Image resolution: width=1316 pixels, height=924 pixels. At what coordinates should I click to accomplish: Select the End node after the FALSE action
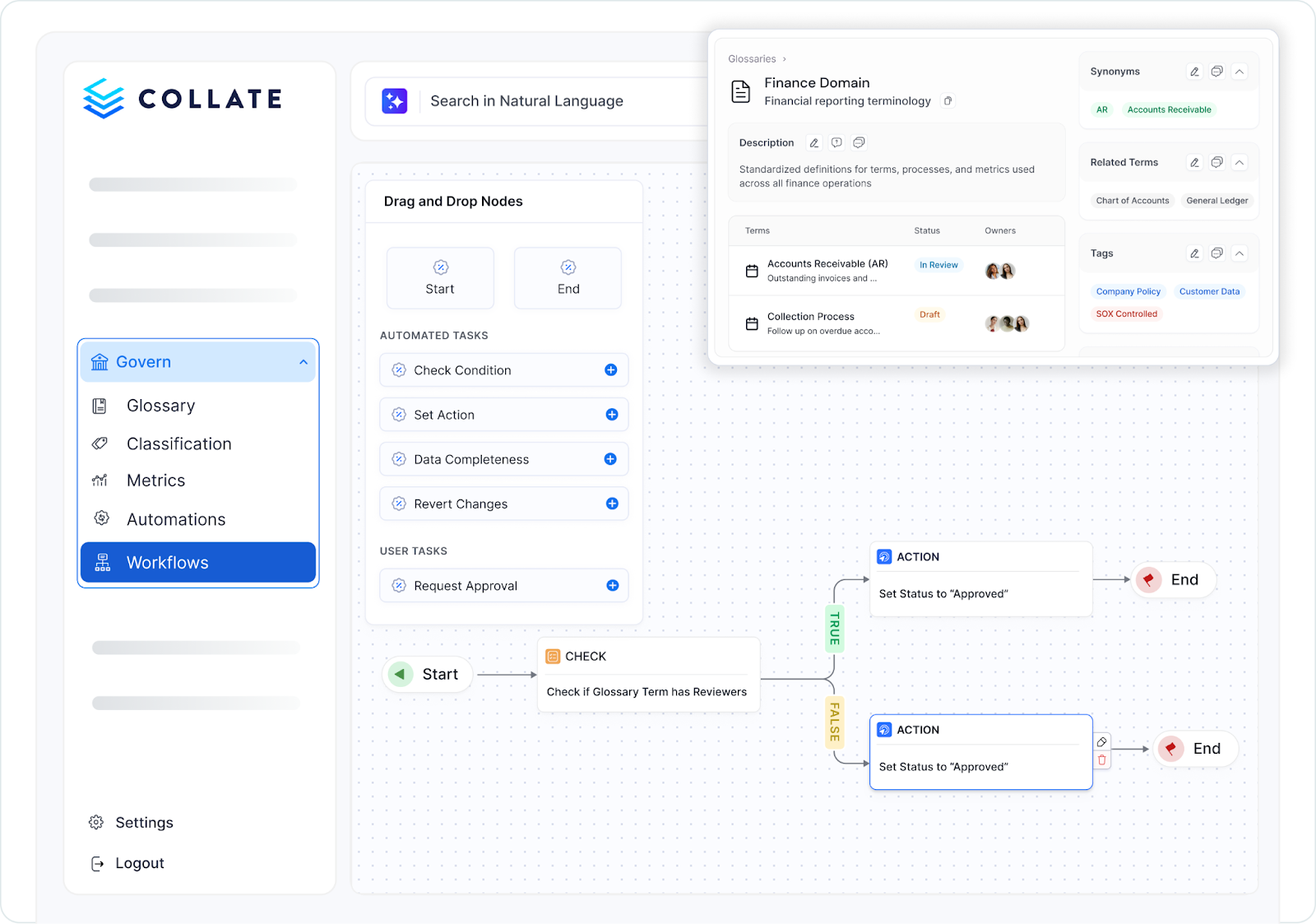pos(1196,749)
